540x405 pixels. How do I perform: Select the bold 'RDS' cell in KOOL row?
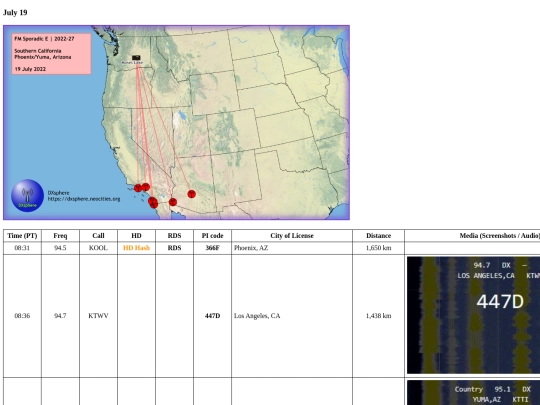click(175, 248)
